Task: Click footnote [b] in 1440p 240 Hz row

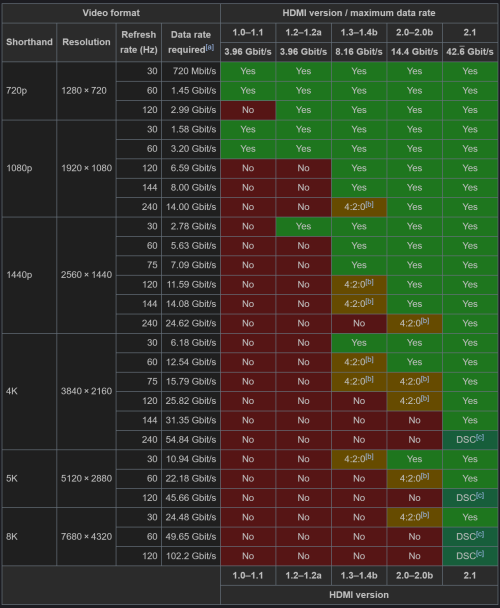Action: pos(425,321)
